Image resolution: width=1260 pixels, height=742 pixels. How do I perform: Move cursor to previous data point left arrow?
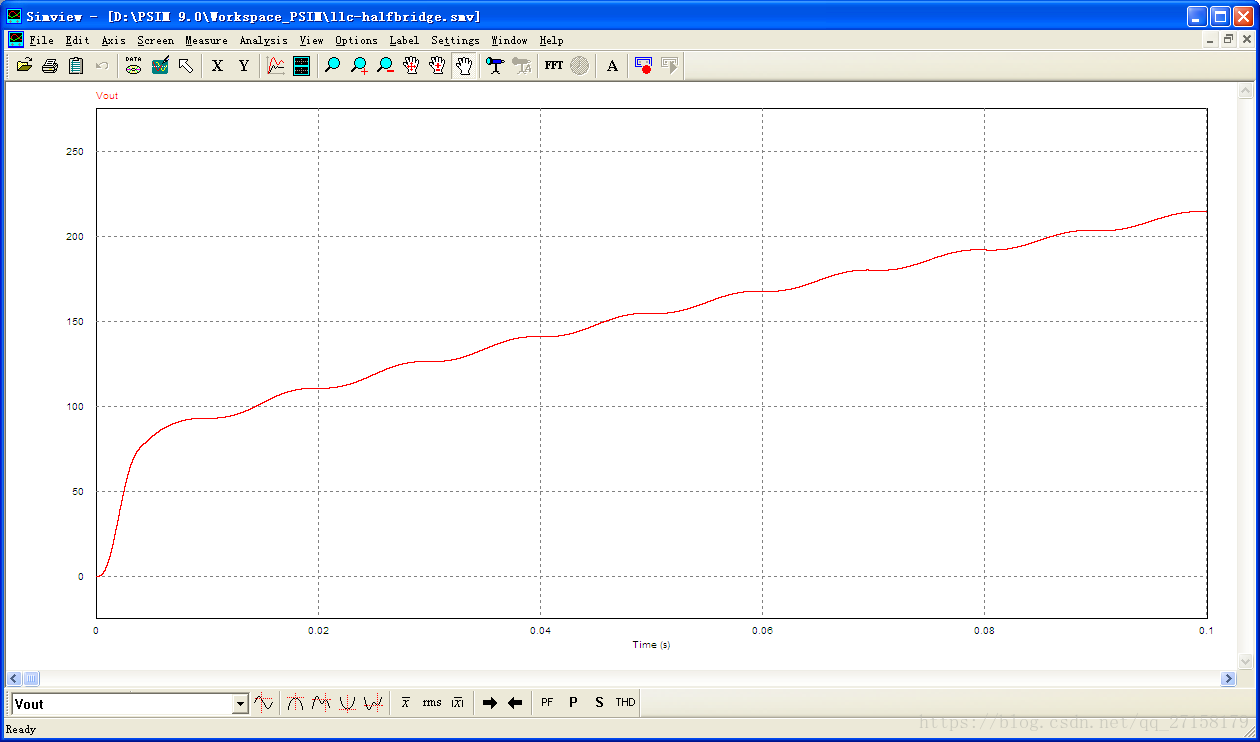pyautogui.click(x=515, y=703)
